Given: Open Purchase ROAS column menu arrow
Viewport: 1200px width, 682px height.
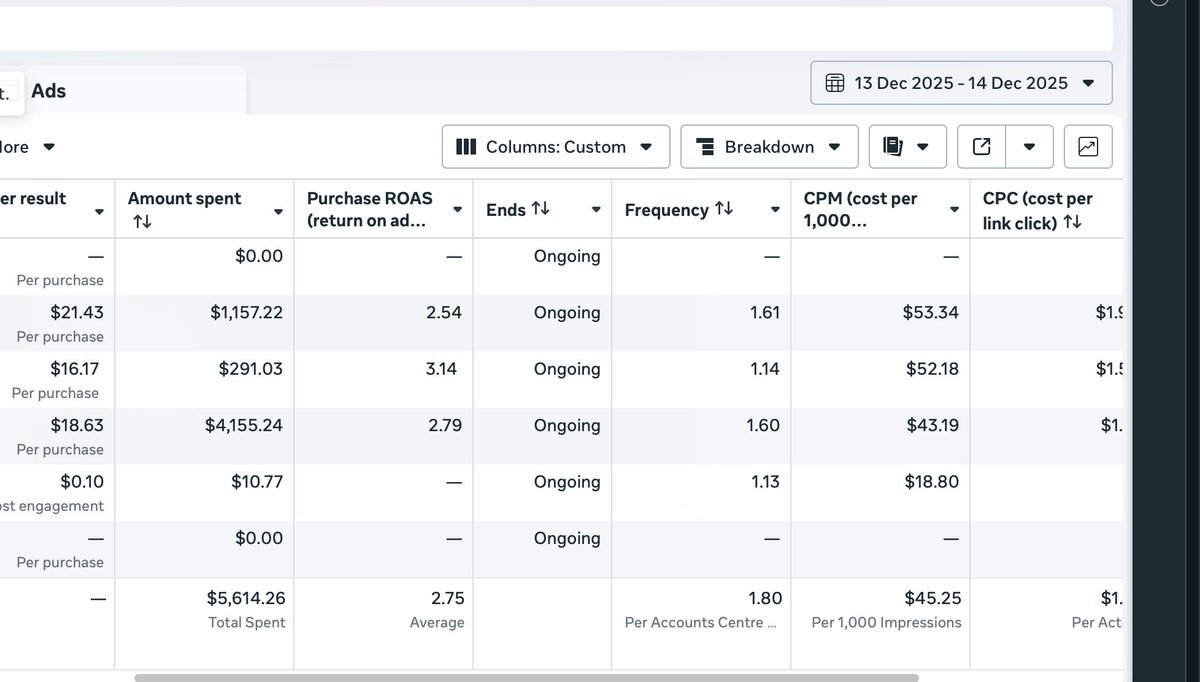Looking at the screenshot, I should pos(457,210).
